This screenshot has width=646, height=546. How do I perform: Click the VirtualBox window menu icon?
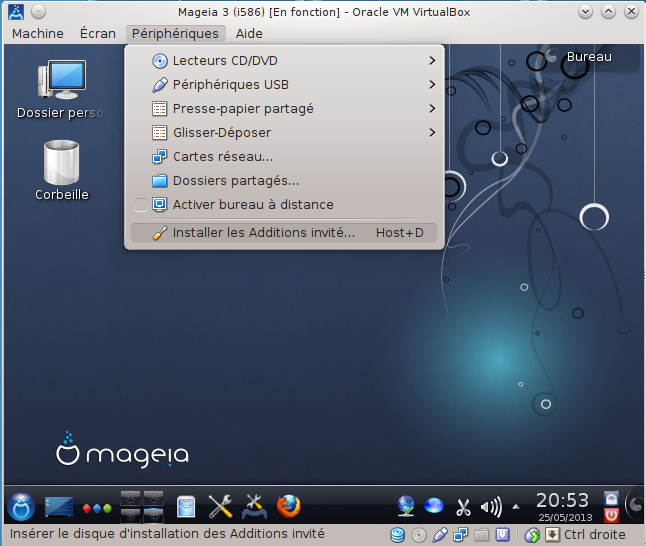tap(16, 12)
